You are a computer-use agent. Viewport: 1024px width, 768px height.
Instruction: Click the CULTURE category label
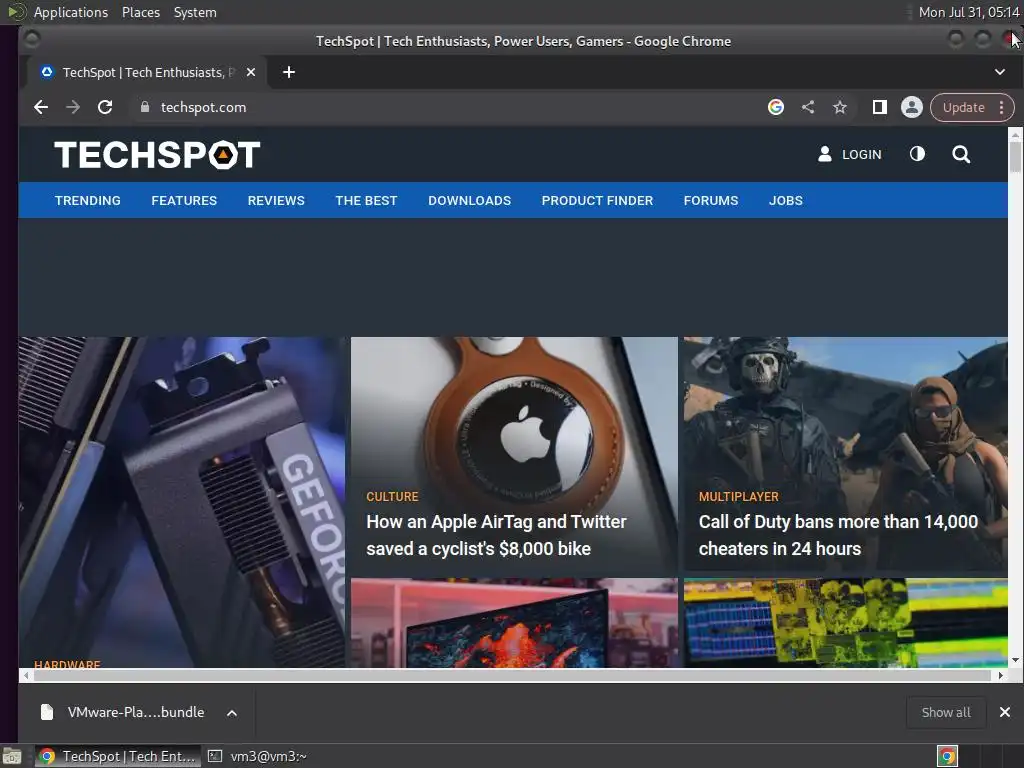click(392, 496)
